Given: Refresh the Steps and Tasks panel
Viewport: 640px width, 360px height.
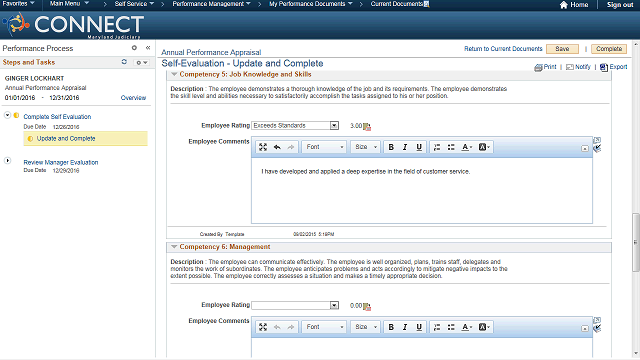Looking at the screenshot, I should [x=124, y=62].
